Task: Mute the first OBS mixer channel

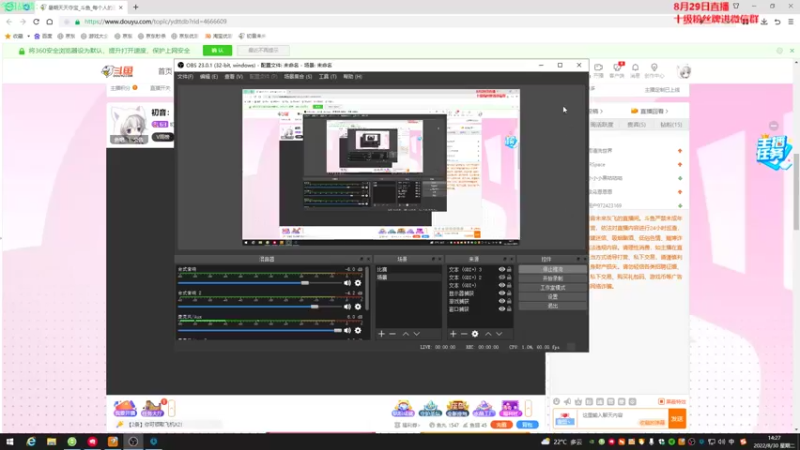Action: coord(347,283)
